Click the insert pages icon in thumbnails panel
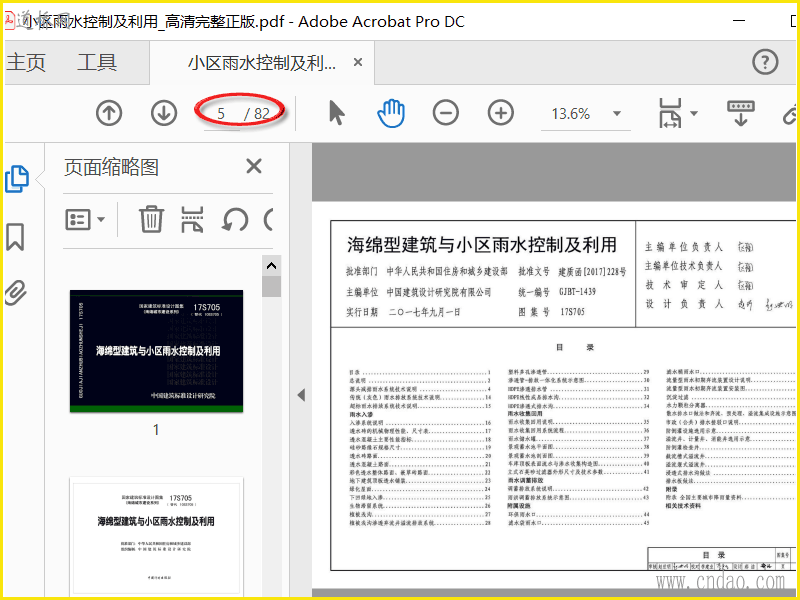Image resolution: width=800 pixels, height=600 pixels. pyautogui.click(x=192, y=219)
